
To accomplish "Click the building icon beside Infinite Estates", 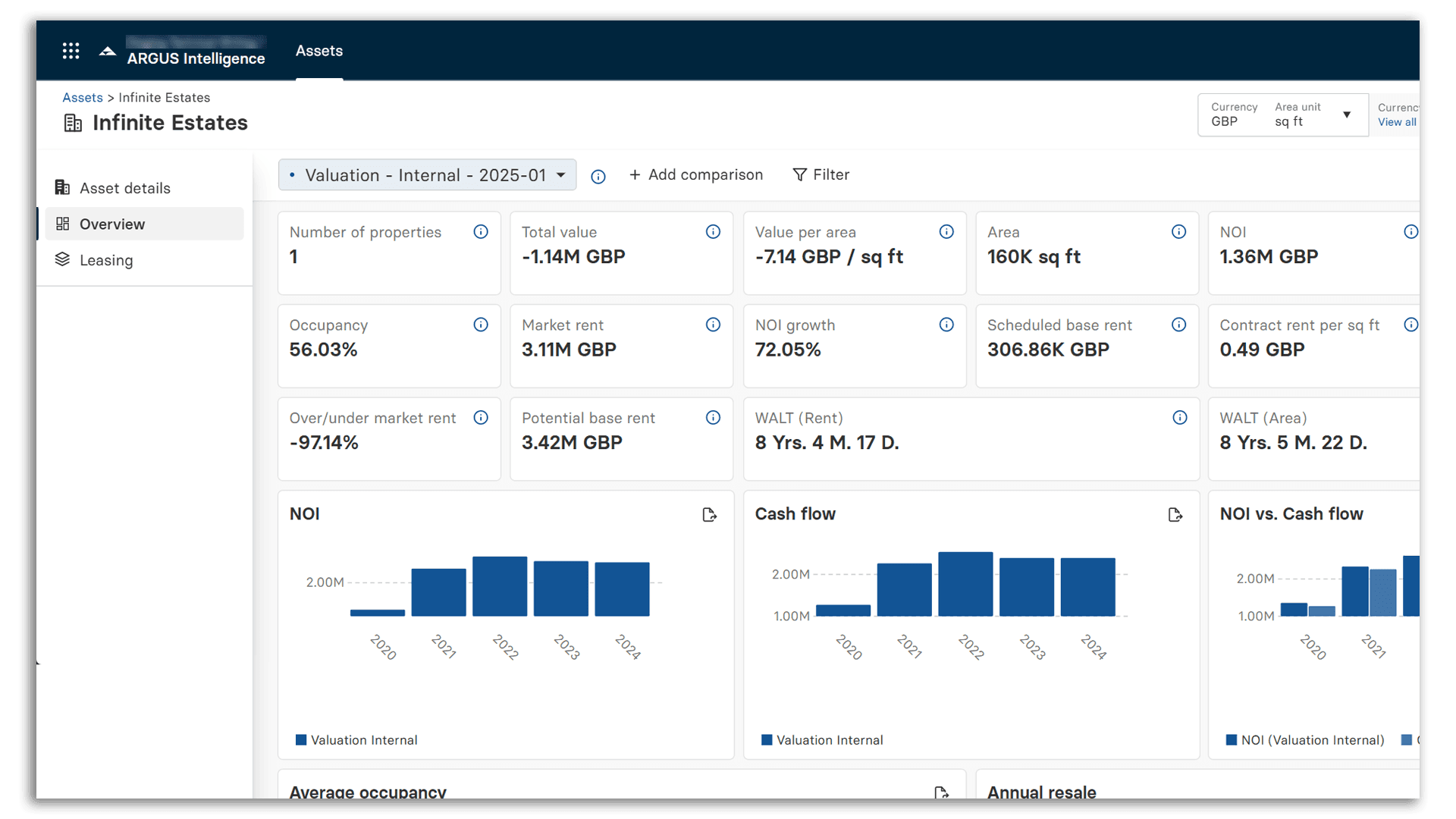I will pyautogui.click(x=73, y=123).
